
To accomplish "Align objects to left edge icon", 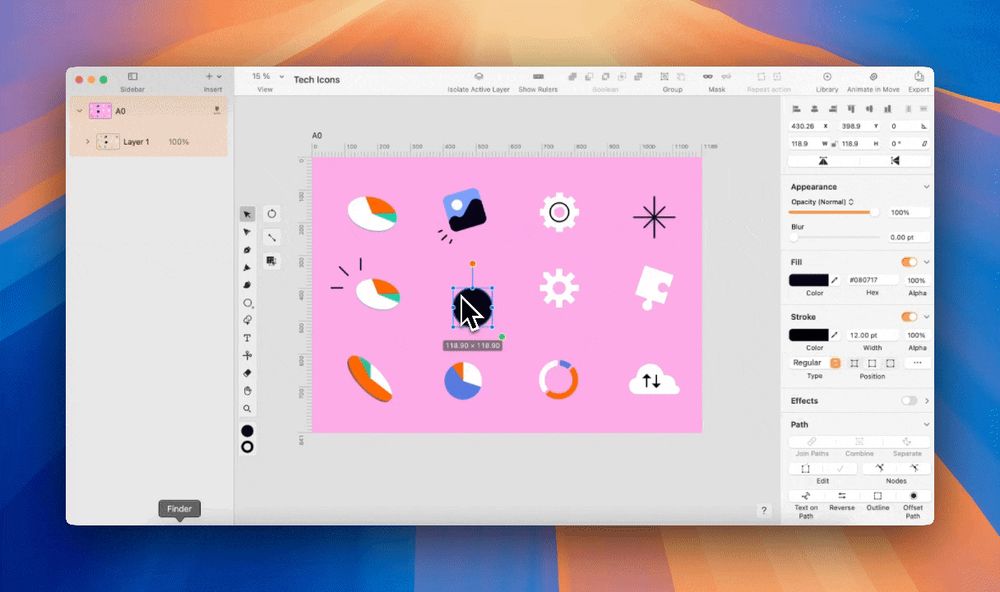I will point(796,109).
